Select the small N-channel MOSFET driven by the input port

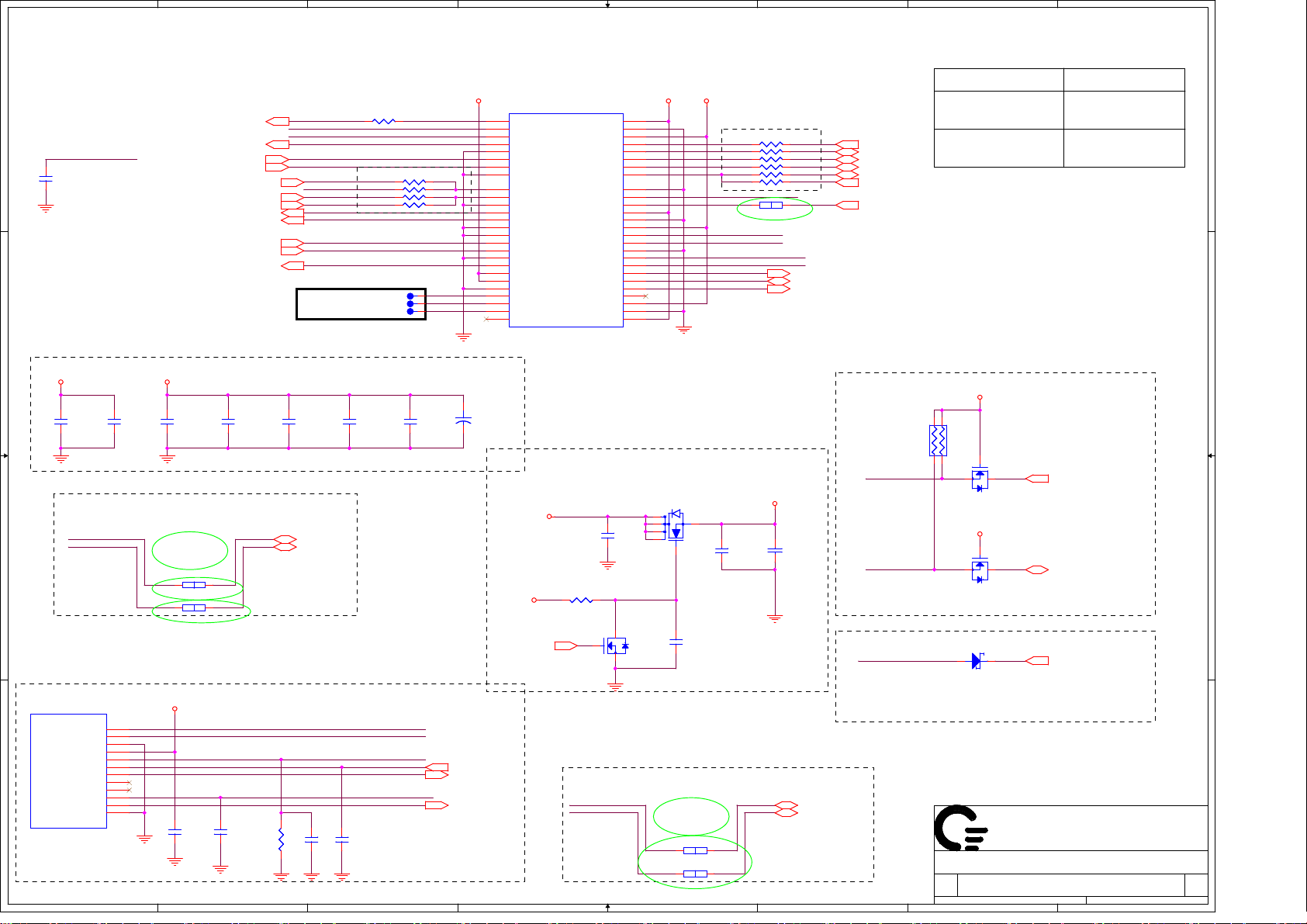[x=616, y=645]
